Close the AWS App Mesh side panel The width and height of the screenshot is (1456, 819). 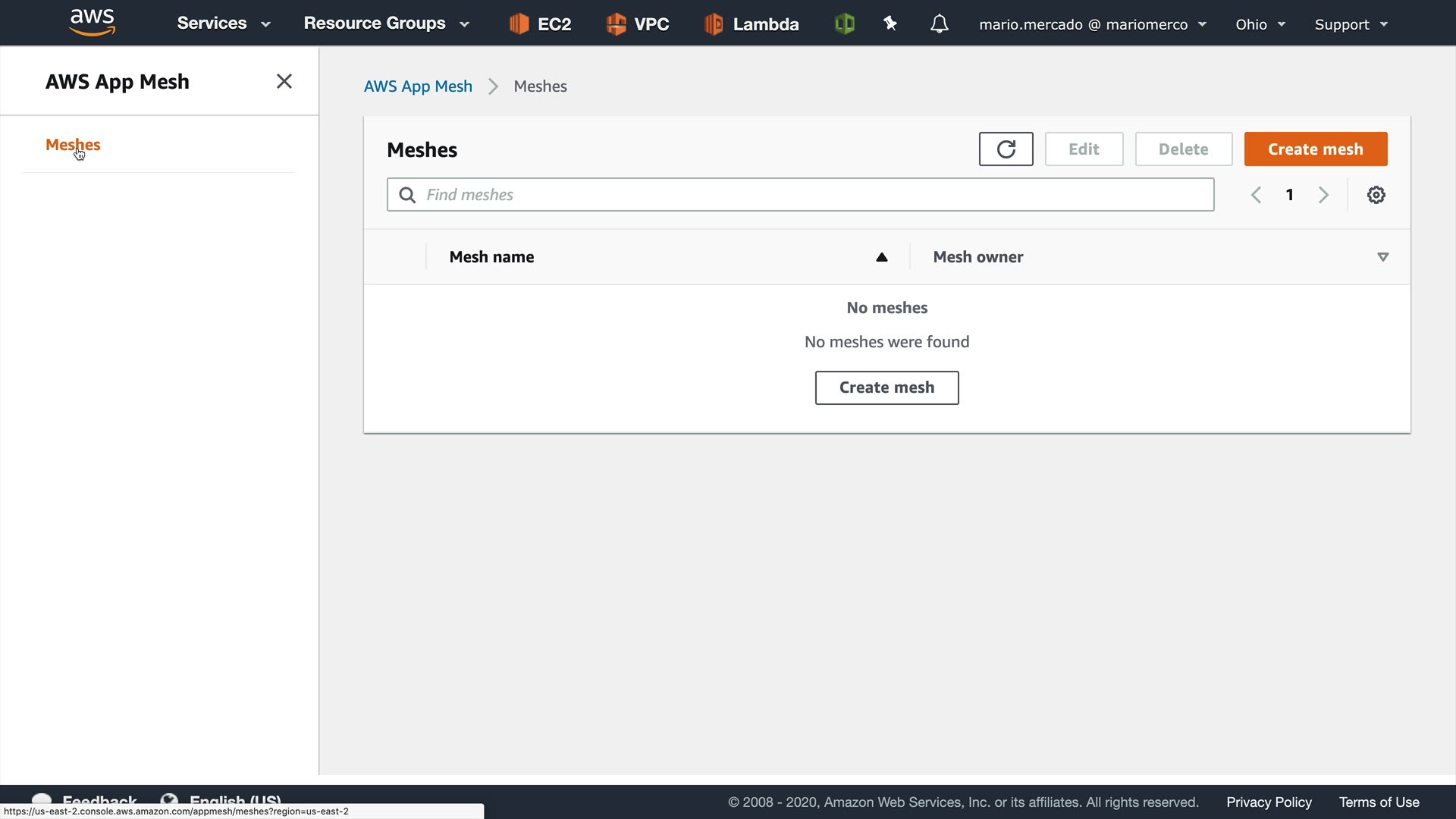[284, 81]
